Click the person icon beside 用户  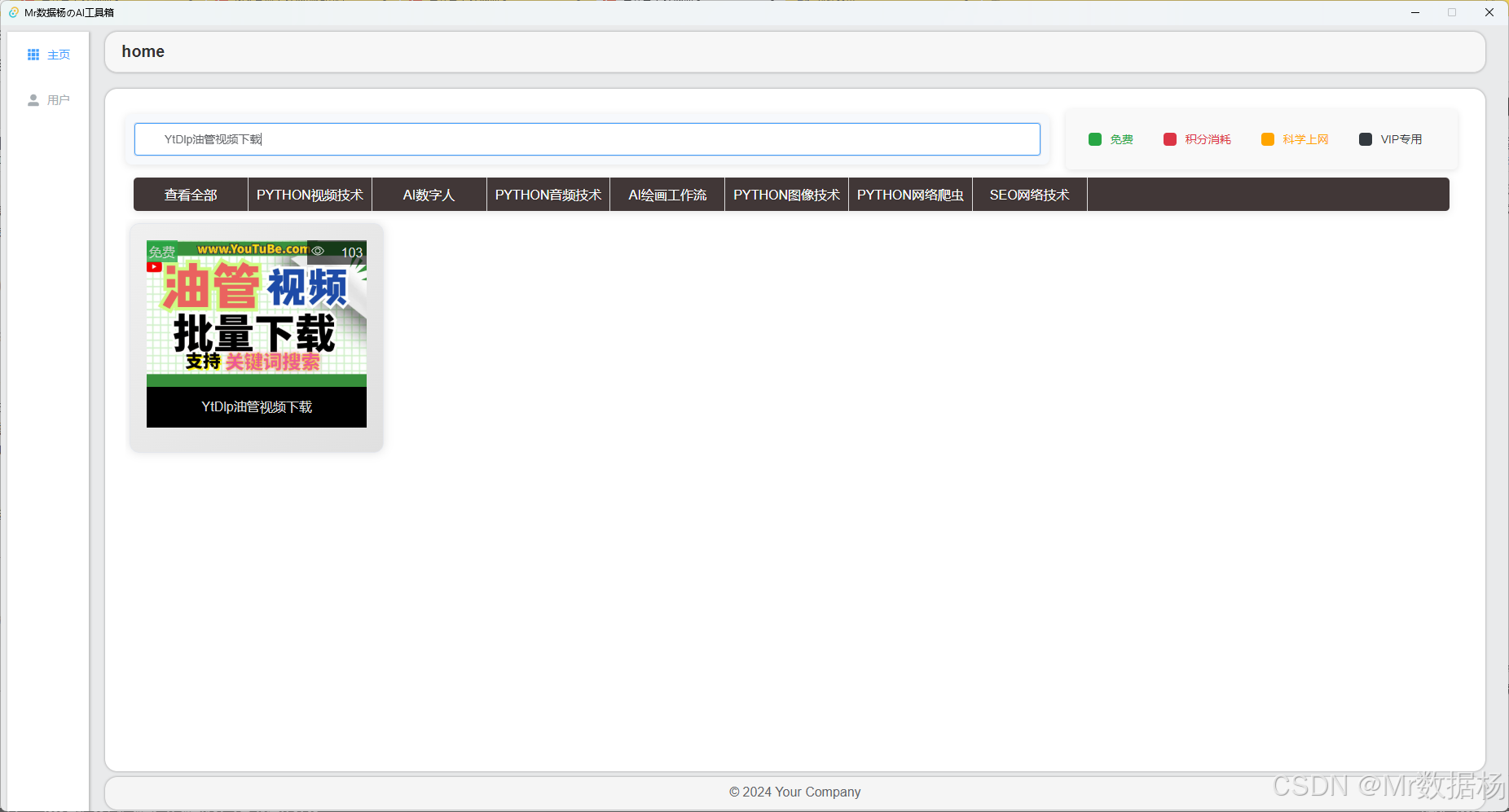coord(33,100)
